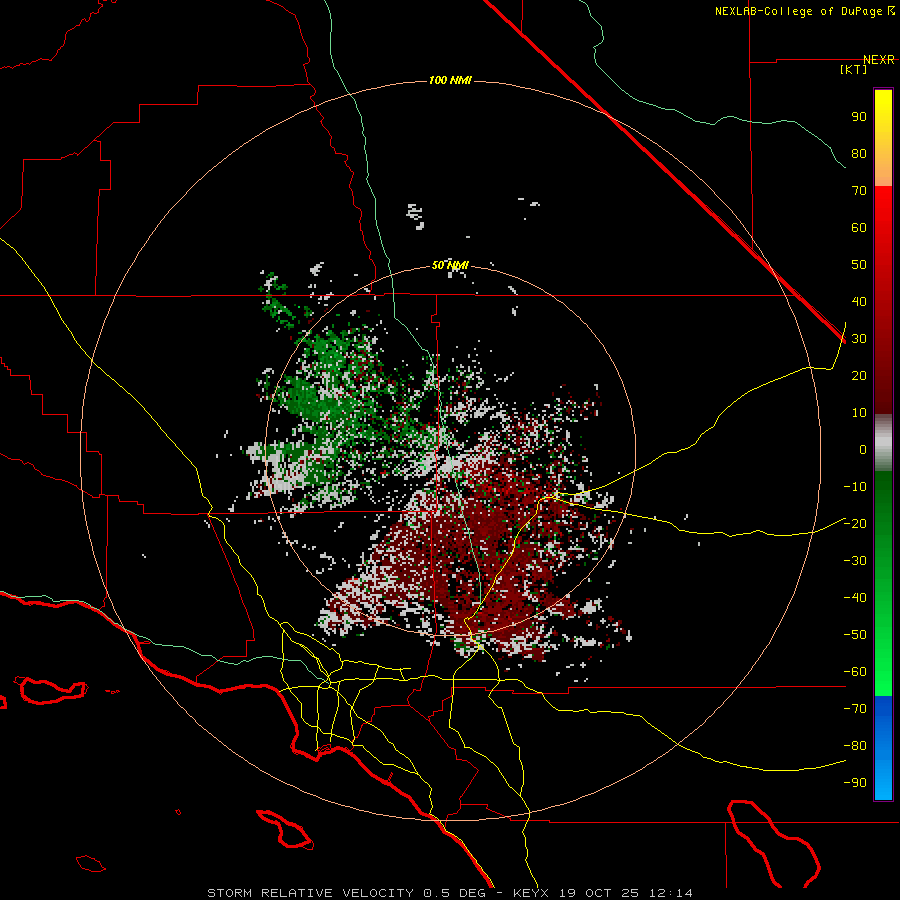This screenshot has height=900, width=900.
Task: Click the -10 value on the velocity scale
Action: pyautogui.click(x=855, y=487)
